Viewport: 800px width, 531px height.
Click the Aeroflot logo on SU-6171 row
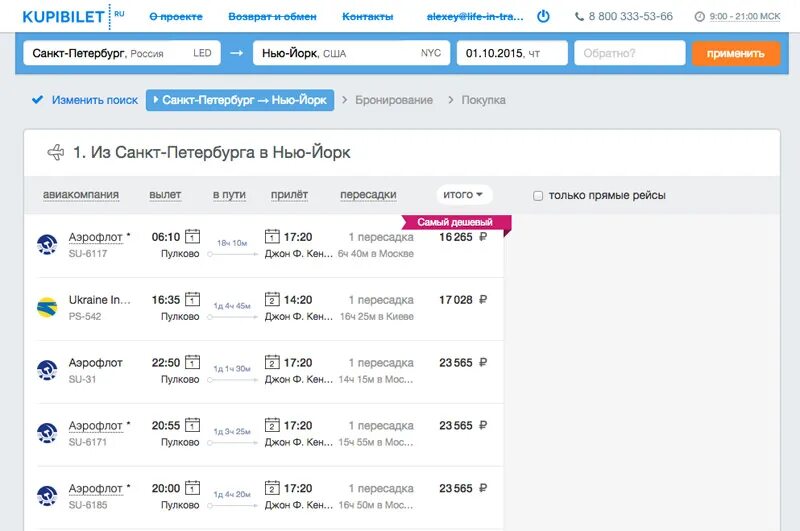(47, 433)
